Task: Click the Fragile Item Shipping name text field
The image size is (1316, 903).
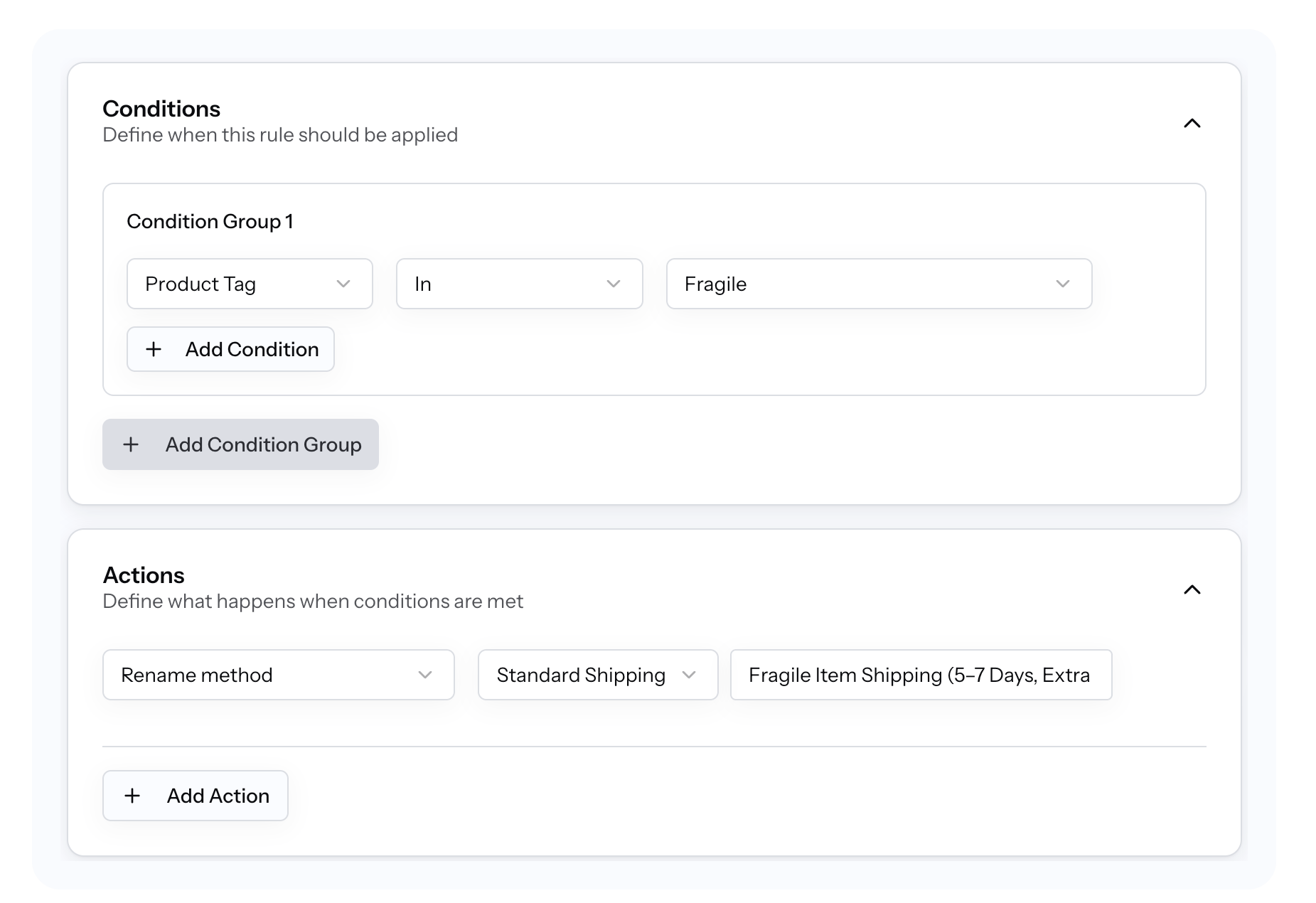Action: pos(920,675)
